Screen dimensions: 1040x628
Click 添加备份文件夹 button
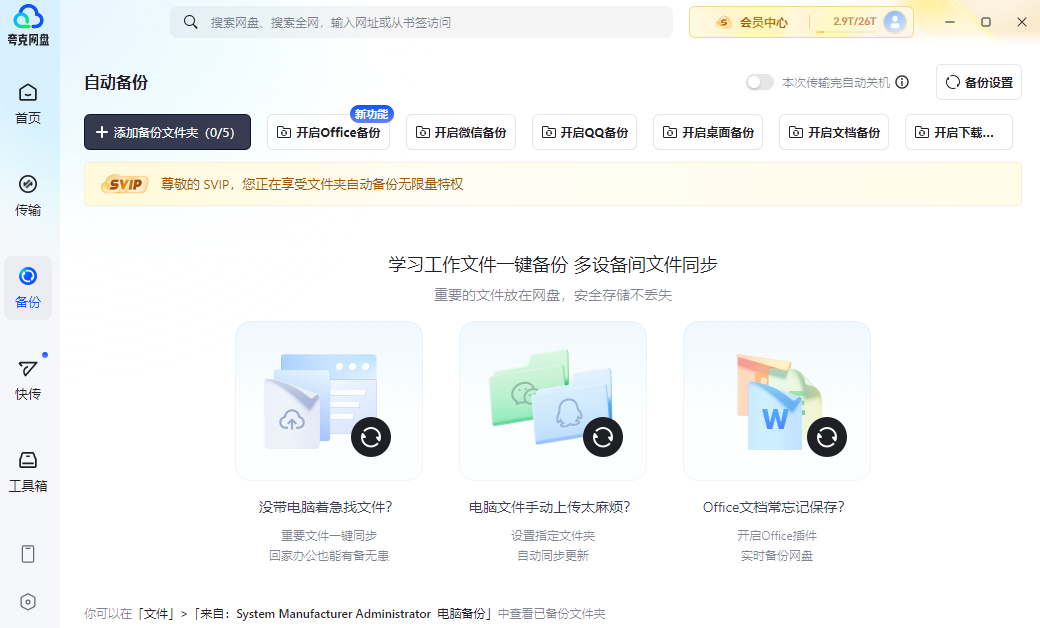tap(167, 132)
